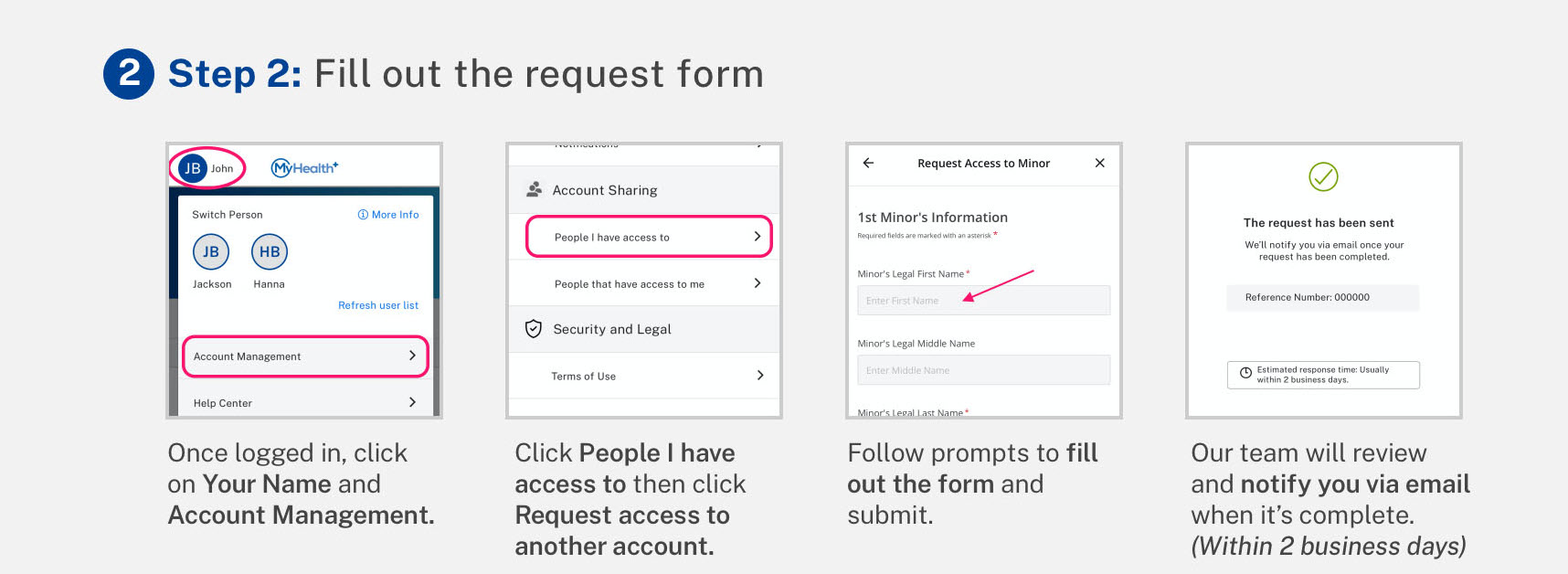Expand the Help Center row chevron
This screenshot has height=574, width=1568.
(x=412, y=402)
